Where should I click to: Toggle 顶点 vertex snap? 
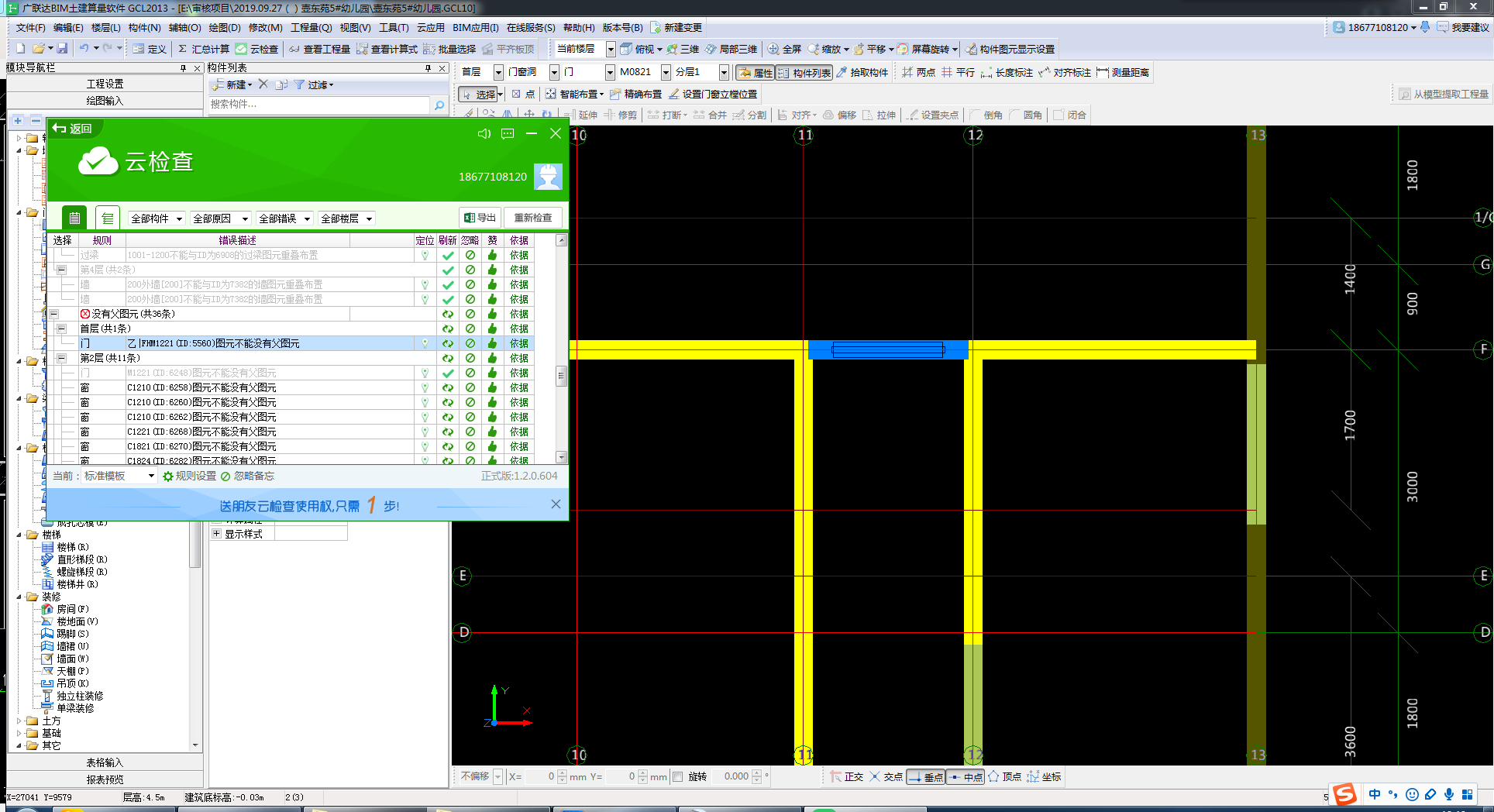[x=1004, y=776]
